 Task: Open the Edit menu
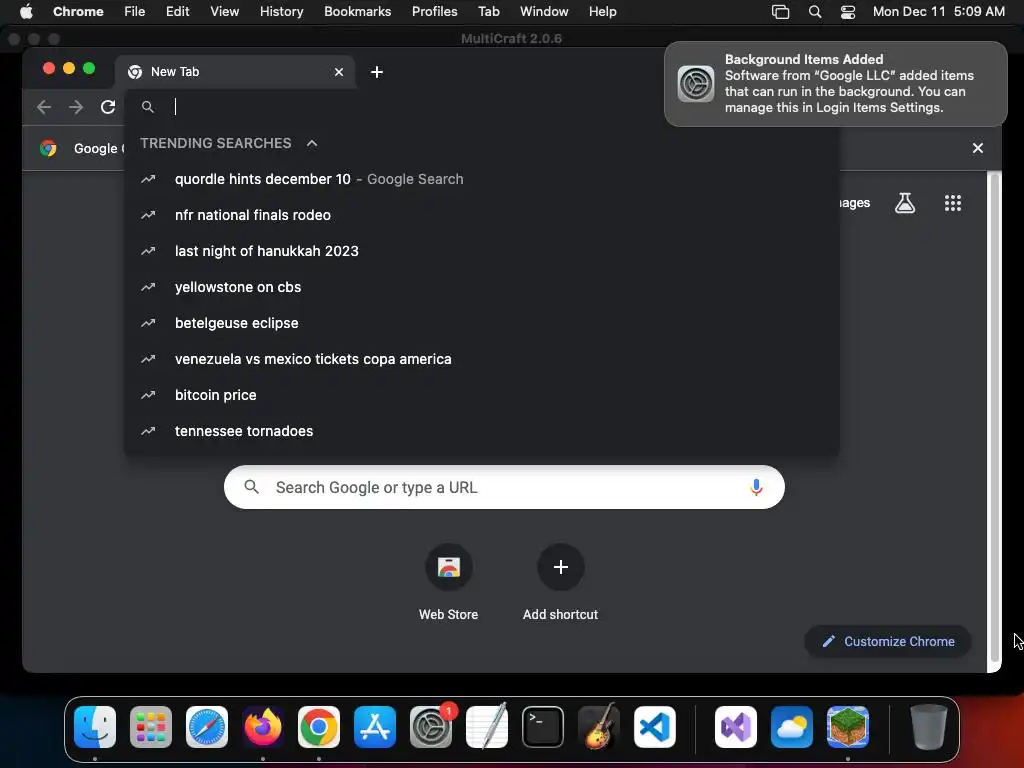pos(178,11)
